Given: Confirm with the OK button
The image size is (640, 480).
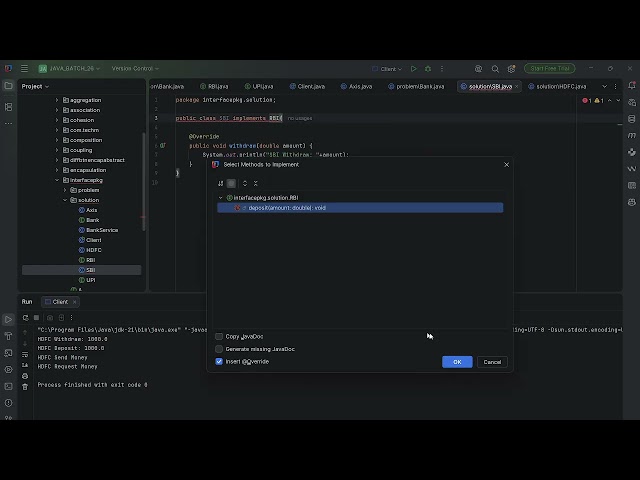Looking at the screenshot, I should tap(457, 362).
